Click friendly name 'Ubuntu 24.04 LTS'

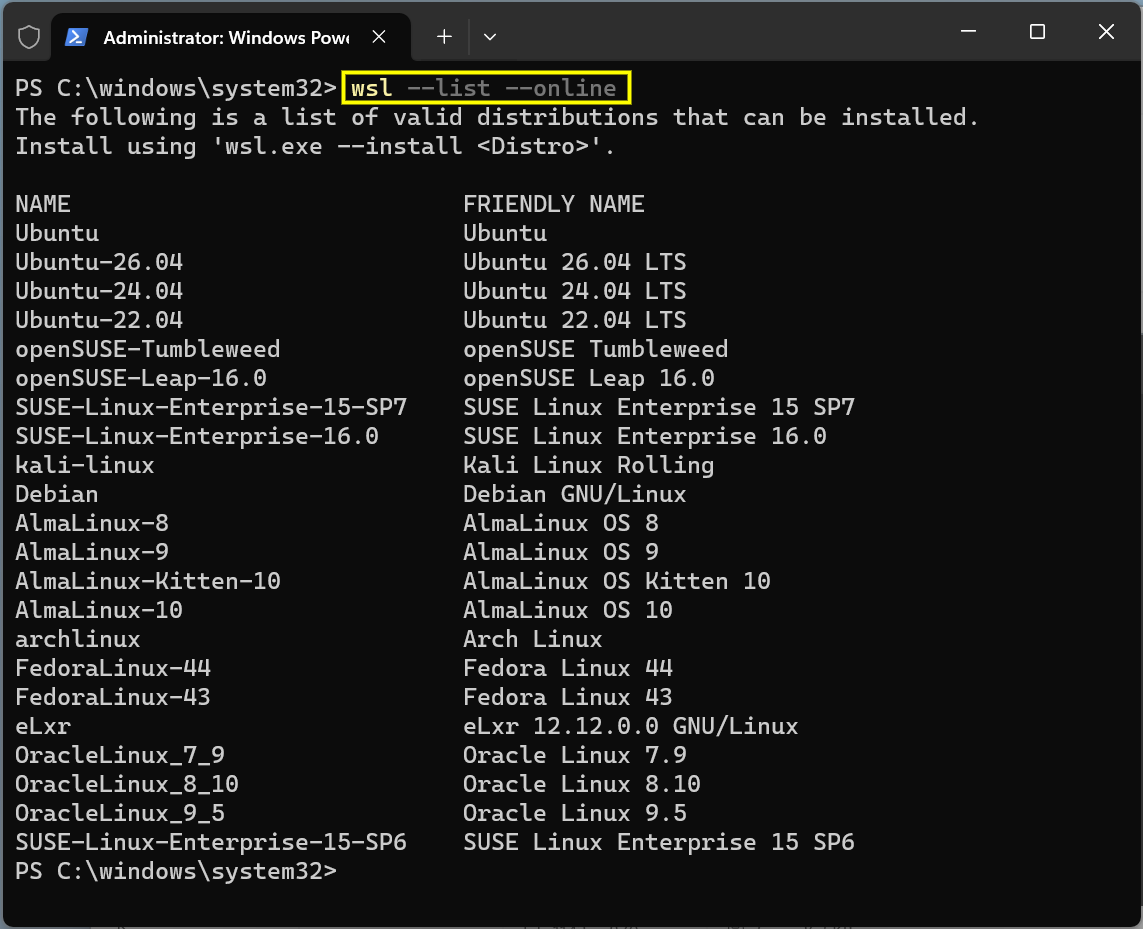(x=574, y=291)
